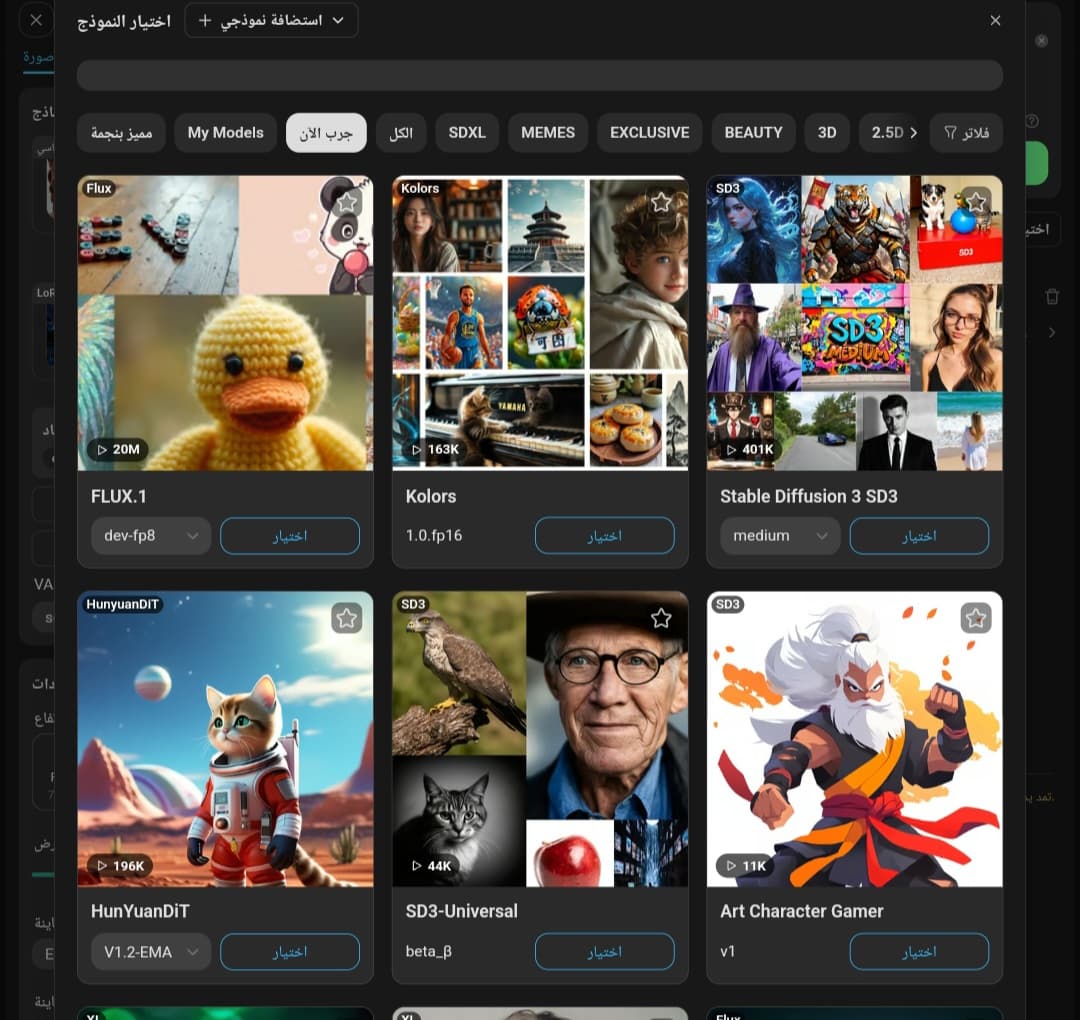Click the Kolors version text 1.0.fp16

tap(434, 536)
